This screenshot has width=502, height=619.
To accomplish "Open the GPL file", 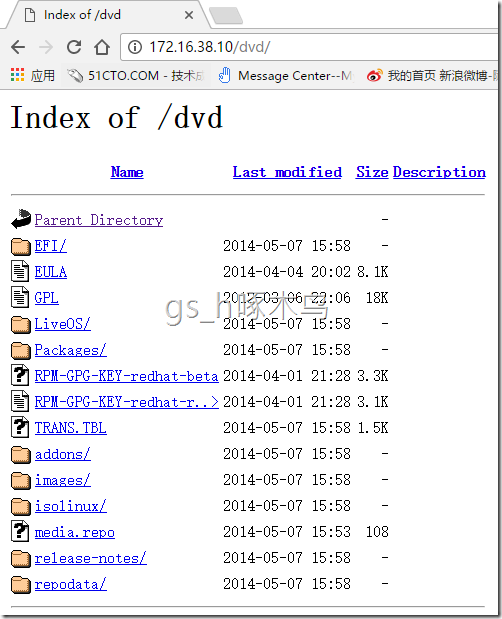I will click(x=47, y=298).
